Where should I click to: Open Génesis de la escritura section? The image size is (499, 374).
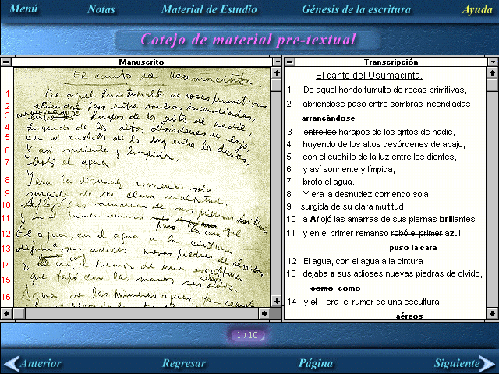click(x=356, y=9)
